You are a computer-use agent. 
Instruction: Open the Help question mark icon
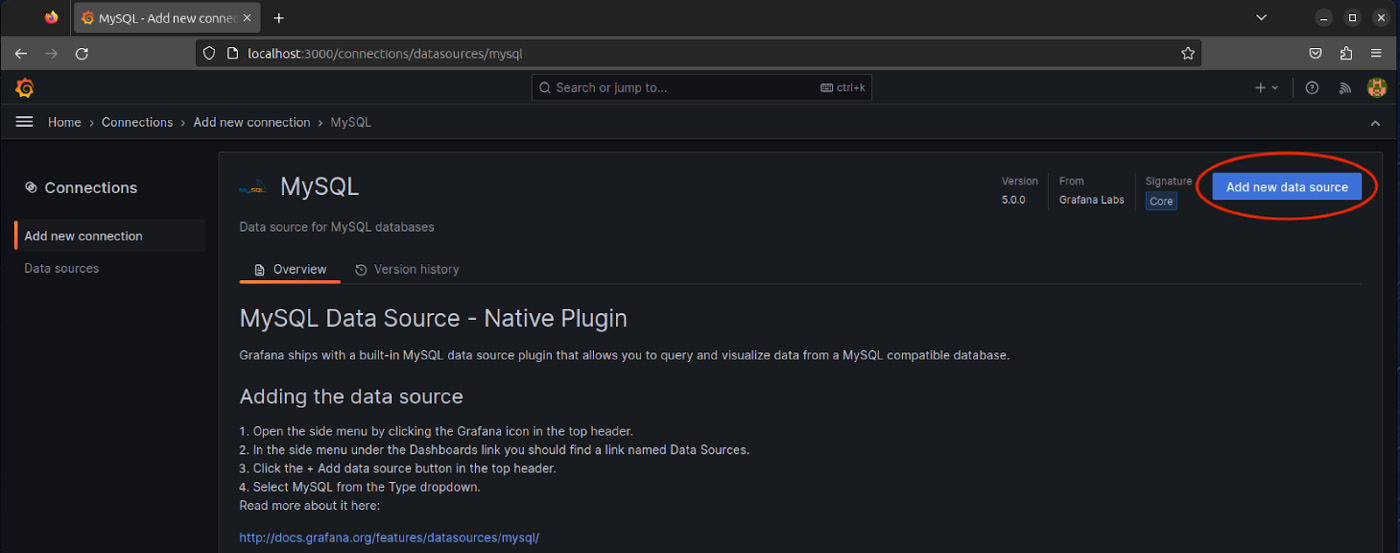click(1312, 88)
